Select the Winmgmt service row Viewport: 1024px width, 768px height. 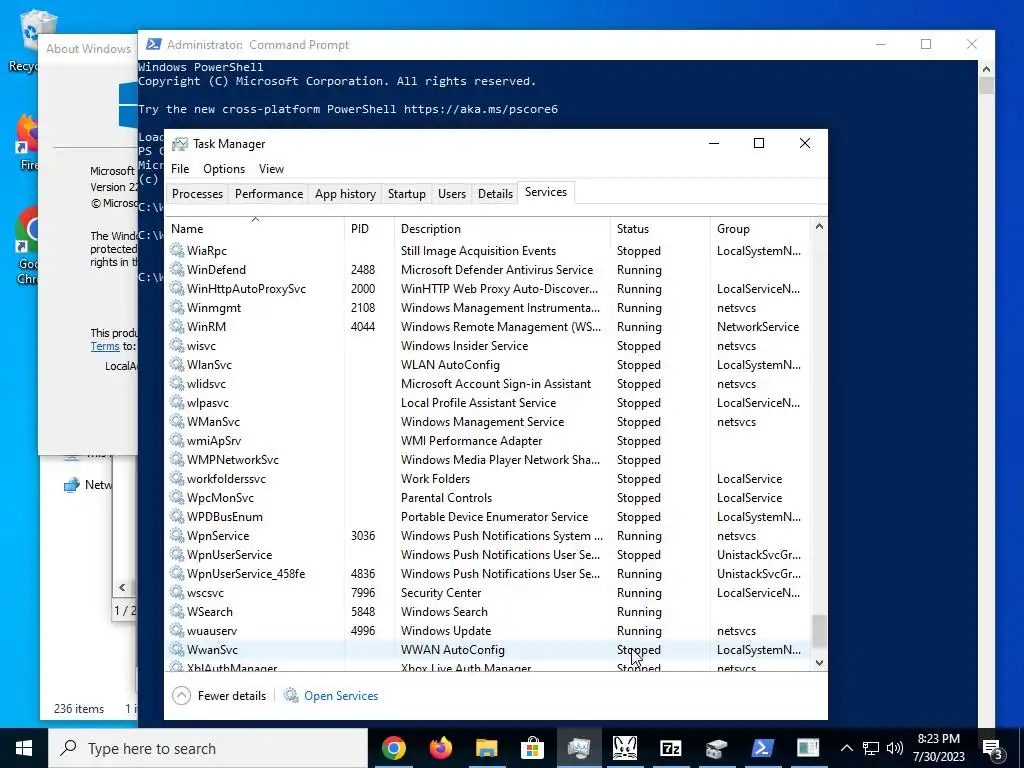(x=488, y=308)
